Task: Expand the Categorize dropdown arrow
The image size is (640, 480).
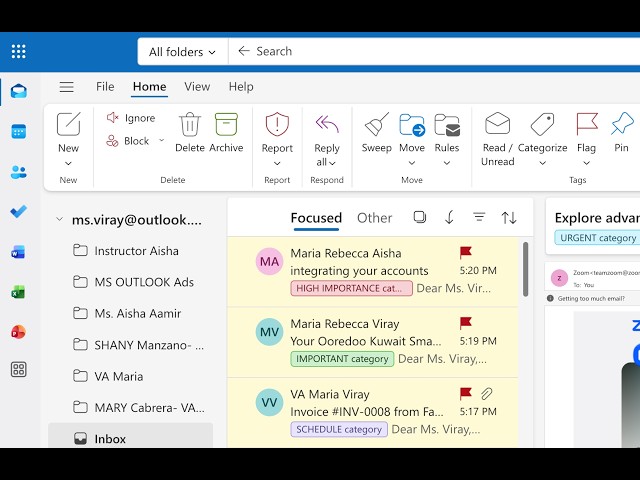Action: [x=542, y=163]
